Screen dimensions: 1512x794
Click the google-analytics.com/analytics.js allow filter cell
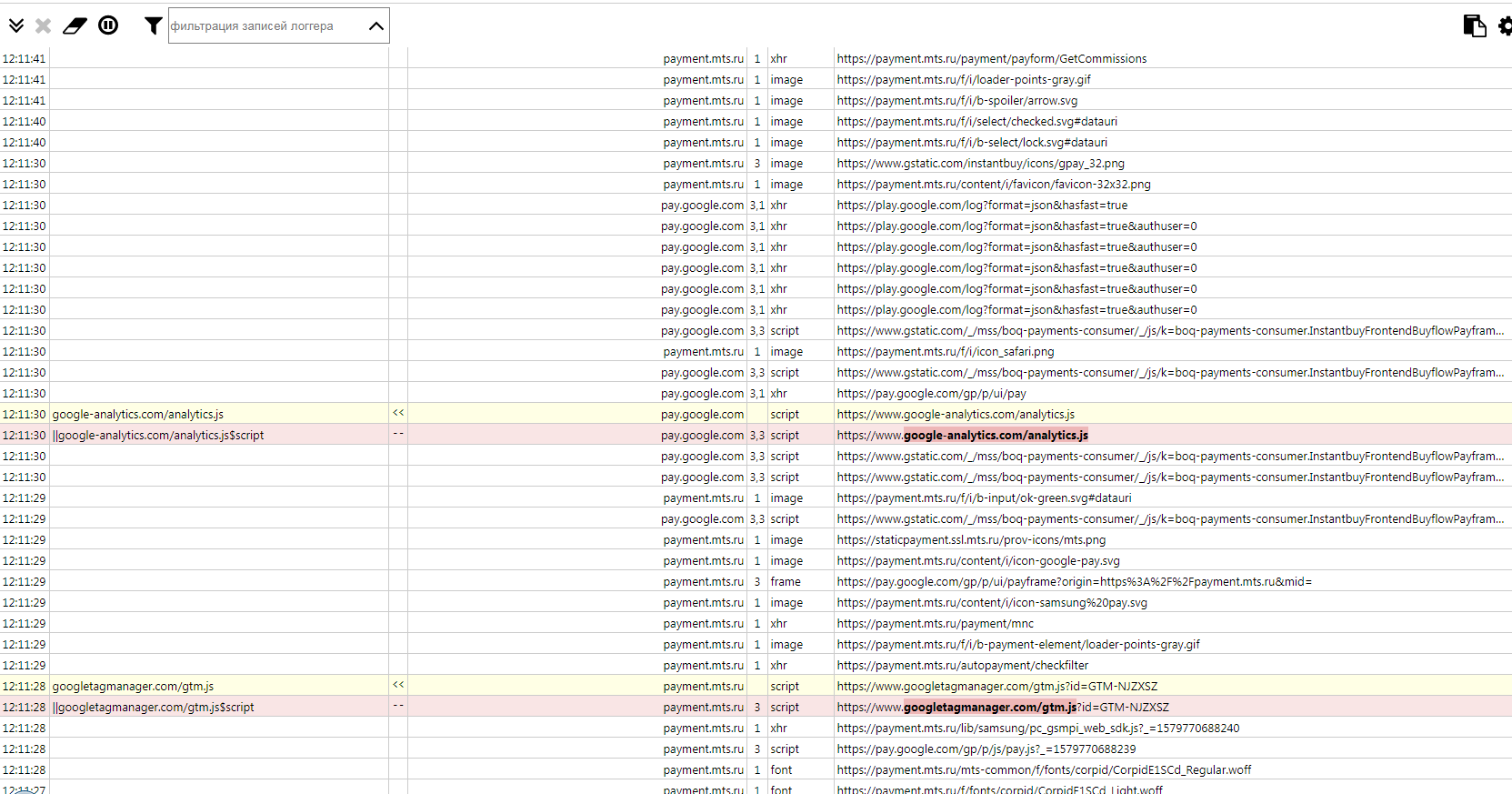coord(219,415)
